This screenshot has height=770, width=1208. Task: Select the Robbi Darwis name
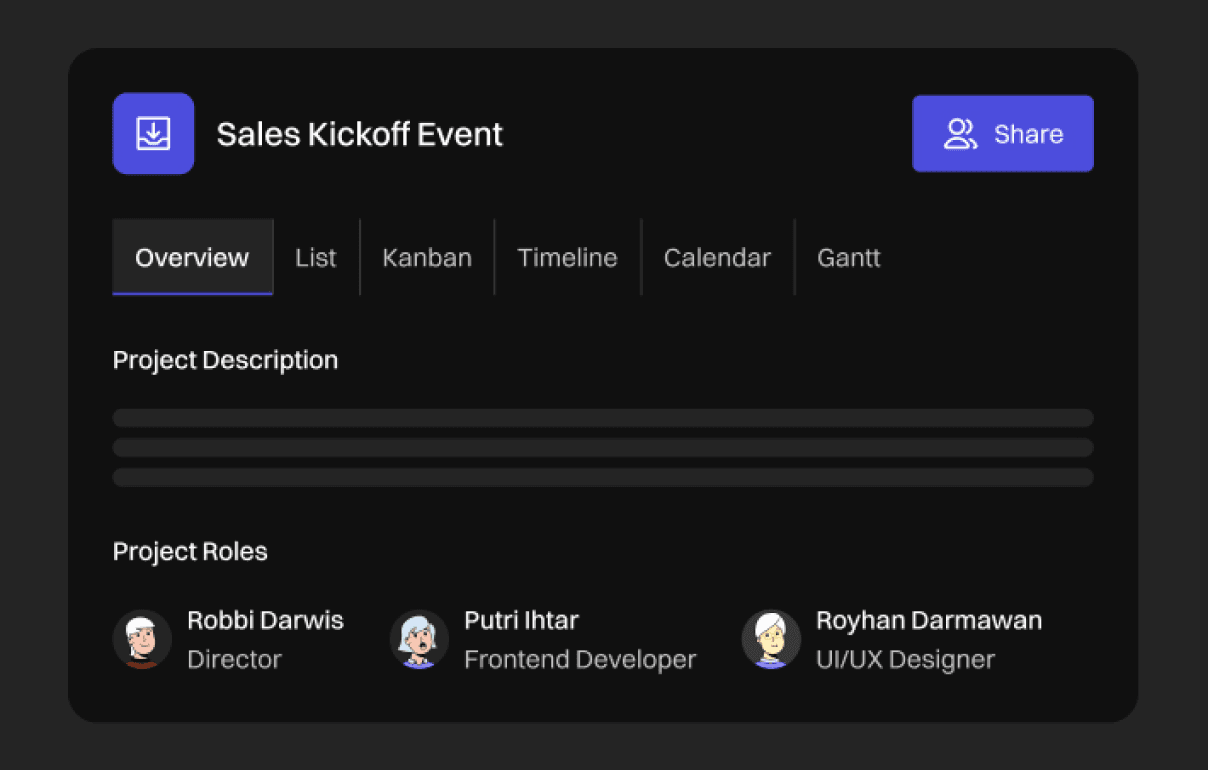(265, 620)
